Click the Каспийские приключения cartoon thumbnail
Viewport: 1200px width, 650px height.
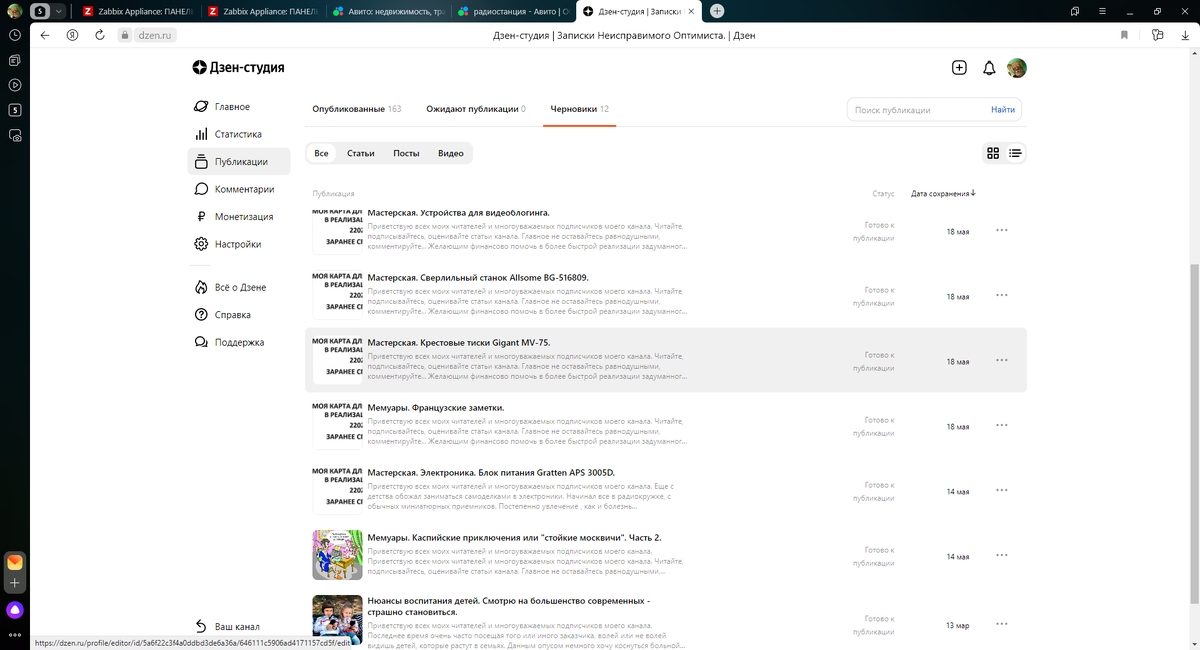coord(337,555)
